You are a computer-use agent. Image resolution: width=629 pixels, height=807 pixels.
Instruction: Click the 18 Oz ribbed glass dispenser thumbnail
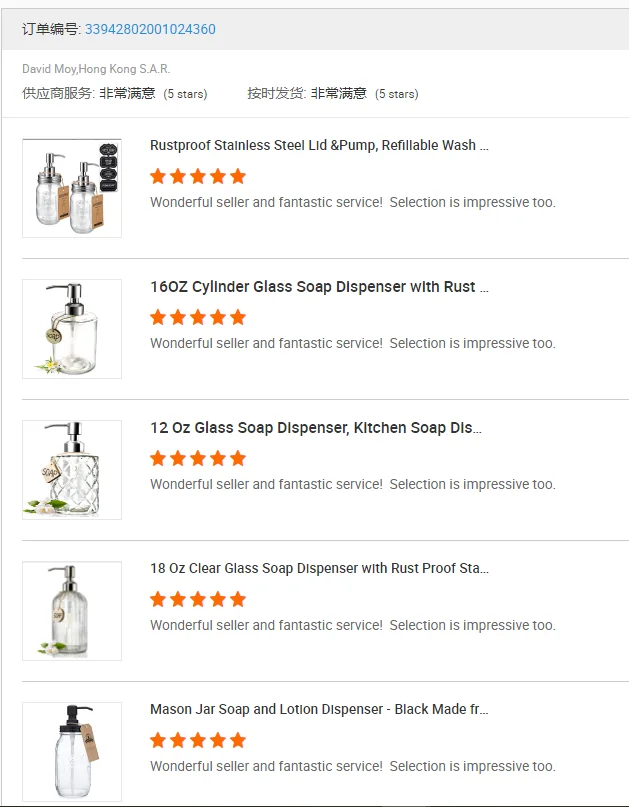click(72, 611)
